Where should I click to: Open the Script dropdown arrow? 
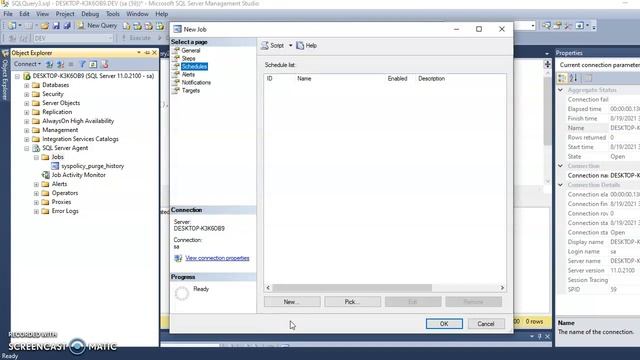291,45
